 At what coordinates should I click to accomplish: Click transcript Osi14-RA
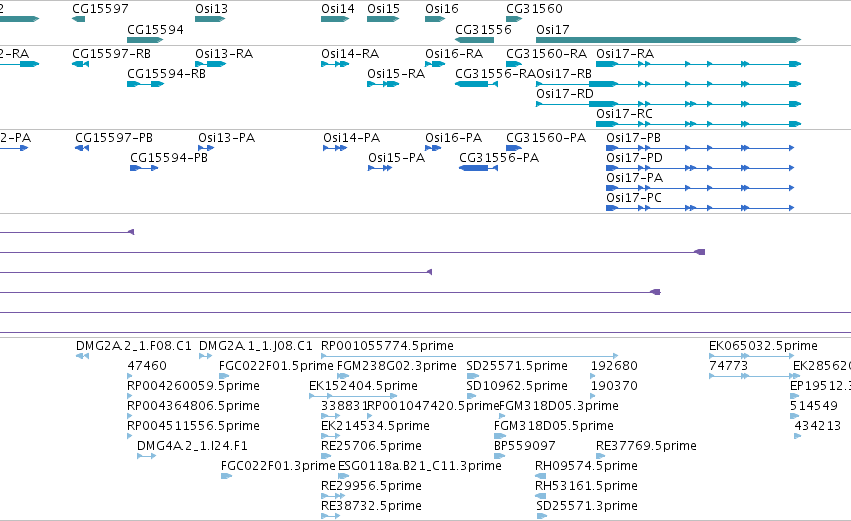(x=350, y=54)
